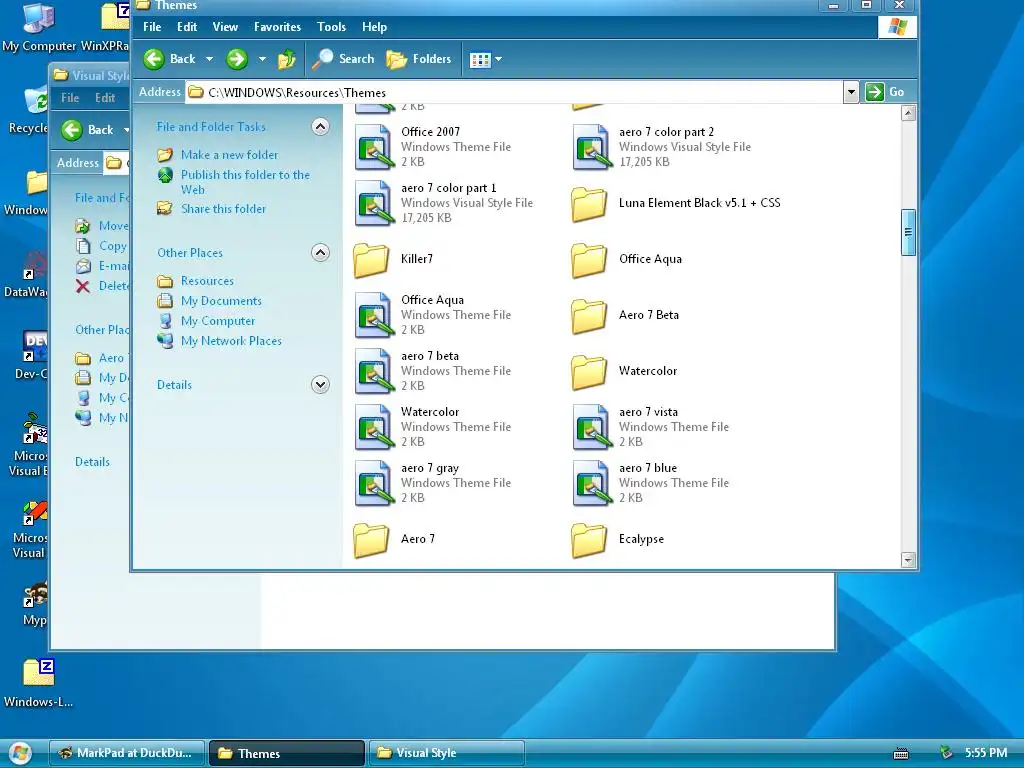Image resolution: width=1024 pixels, height=768 pixels.
Task: Select the Office 2007 theme file icon
Action: [x=374, y=147]
